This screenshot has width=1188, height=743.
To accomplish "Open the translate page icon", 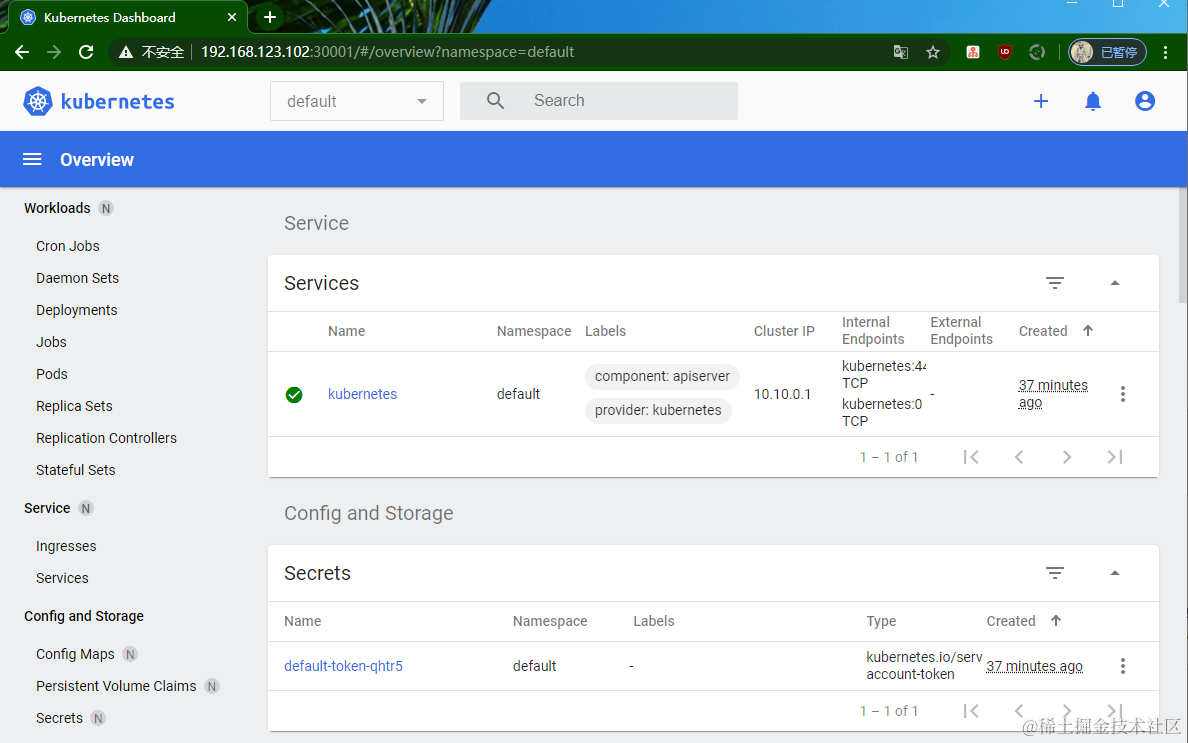I will point(901,52).
